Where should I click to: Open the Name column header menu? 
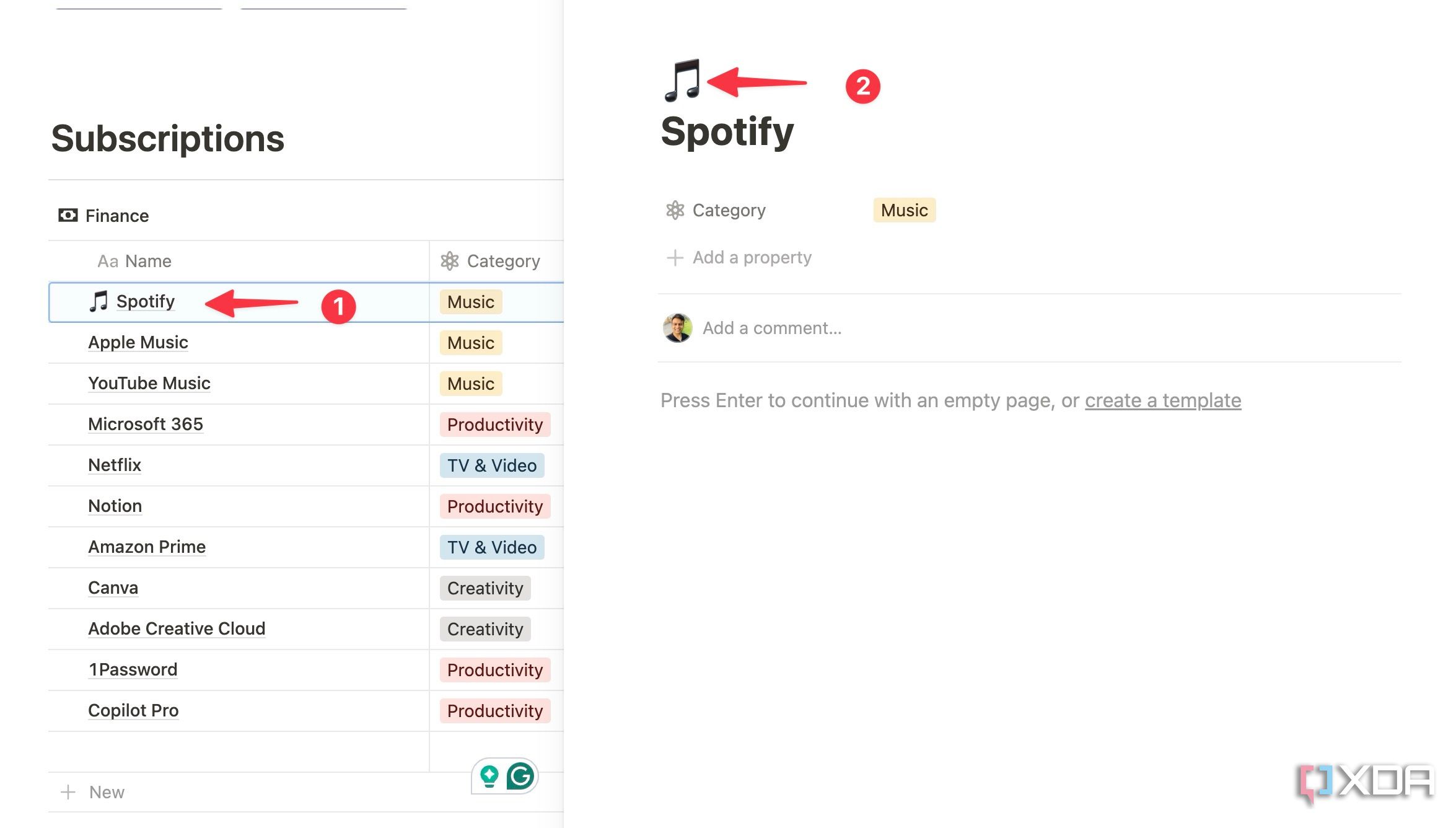click(x=148, y=261)
